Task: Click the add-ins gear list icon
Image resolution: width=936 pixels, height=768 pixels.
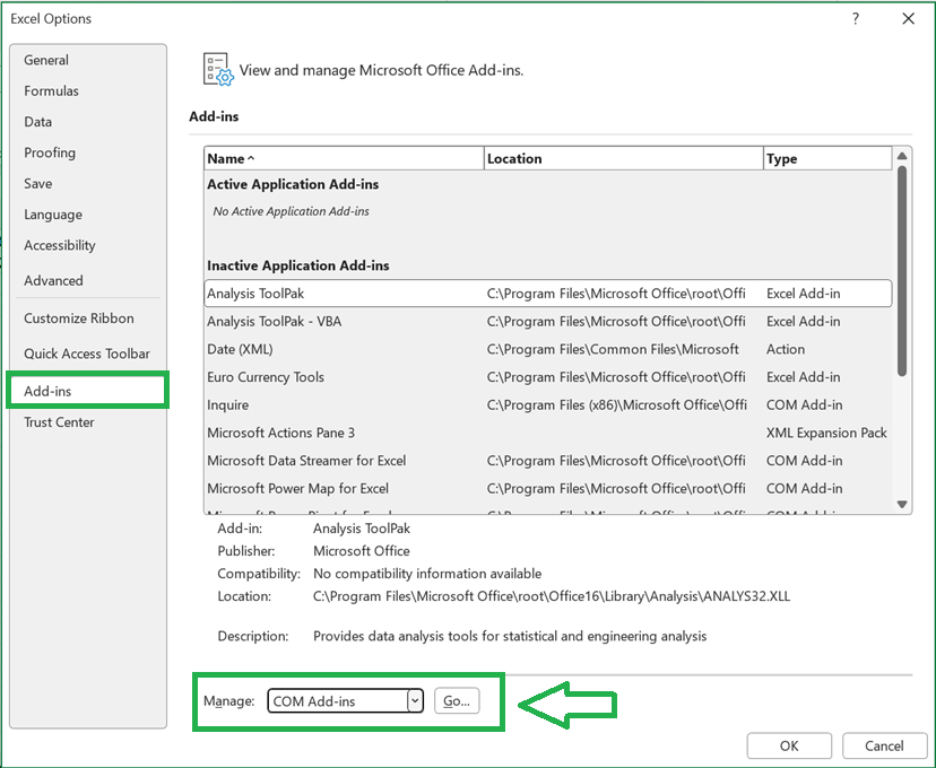Action: pyautogui.click(x=217, y=69)
